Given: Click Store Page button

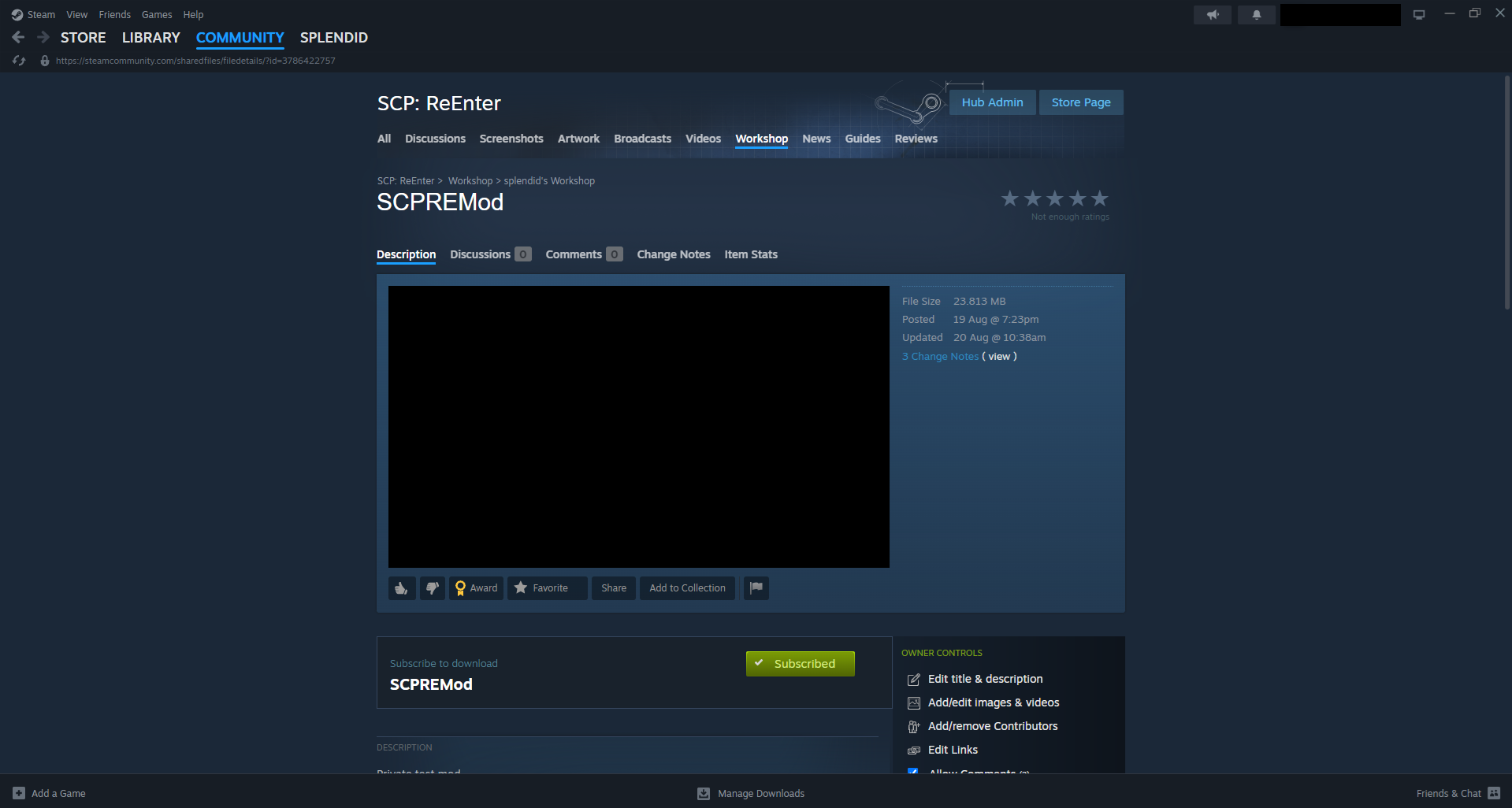Looking at the screenshot, I should tap(1081, 102).
